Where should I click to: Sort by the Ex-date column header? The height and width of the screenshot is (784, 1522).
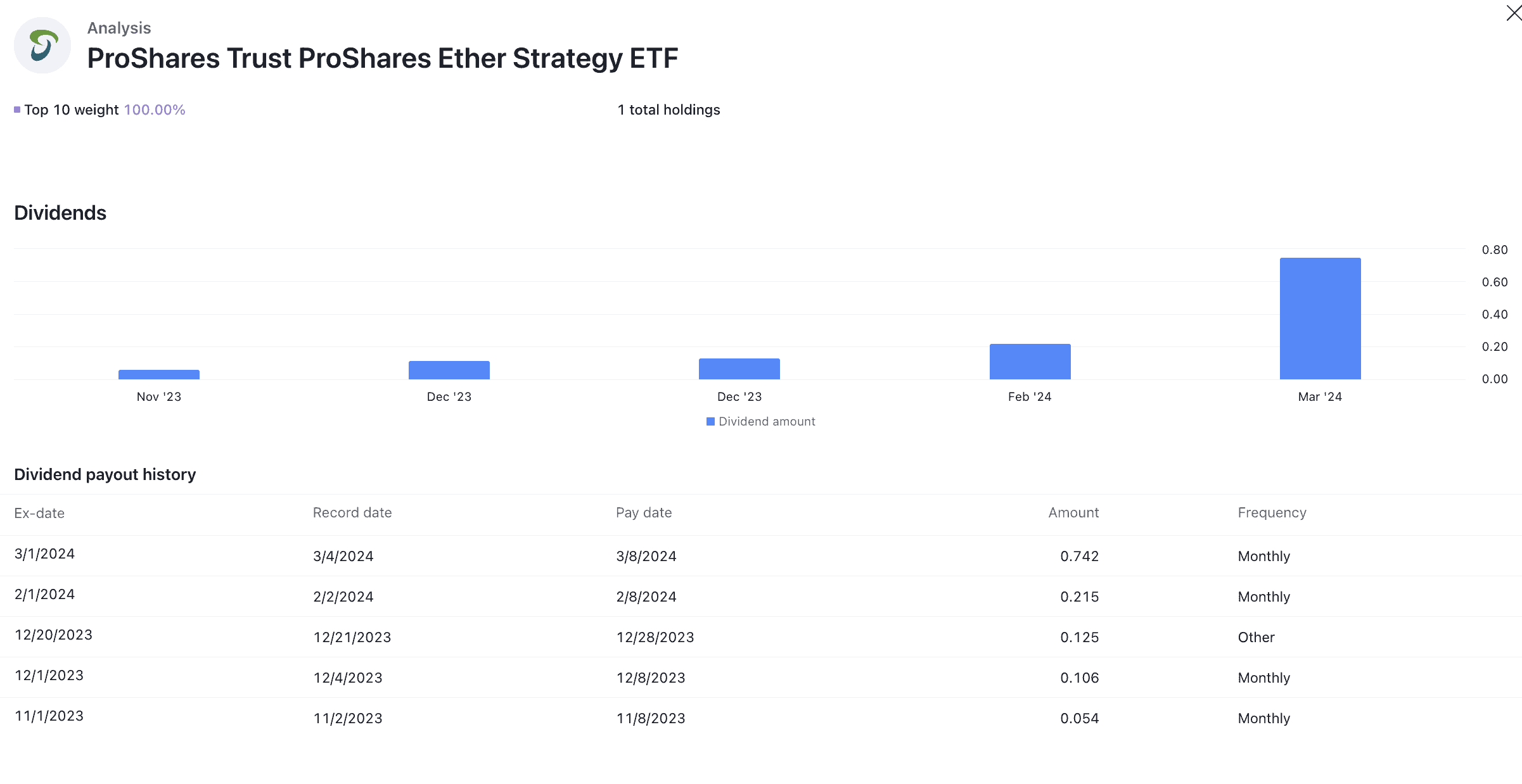coord(39,513)
